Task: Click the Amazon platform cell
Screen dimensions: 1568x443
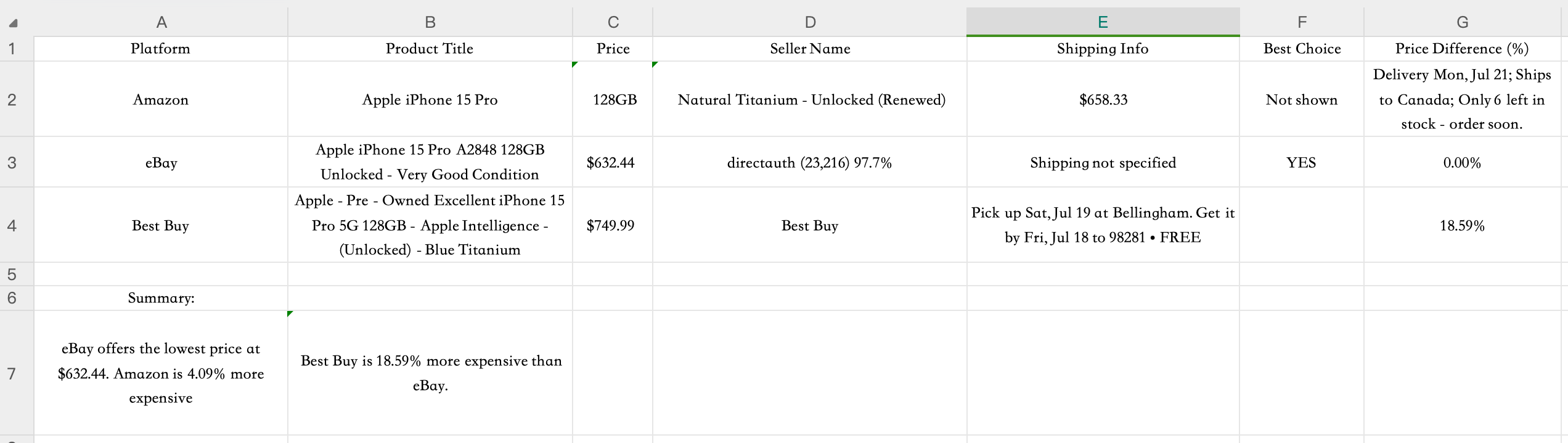Action: click(x=161, y=99)
